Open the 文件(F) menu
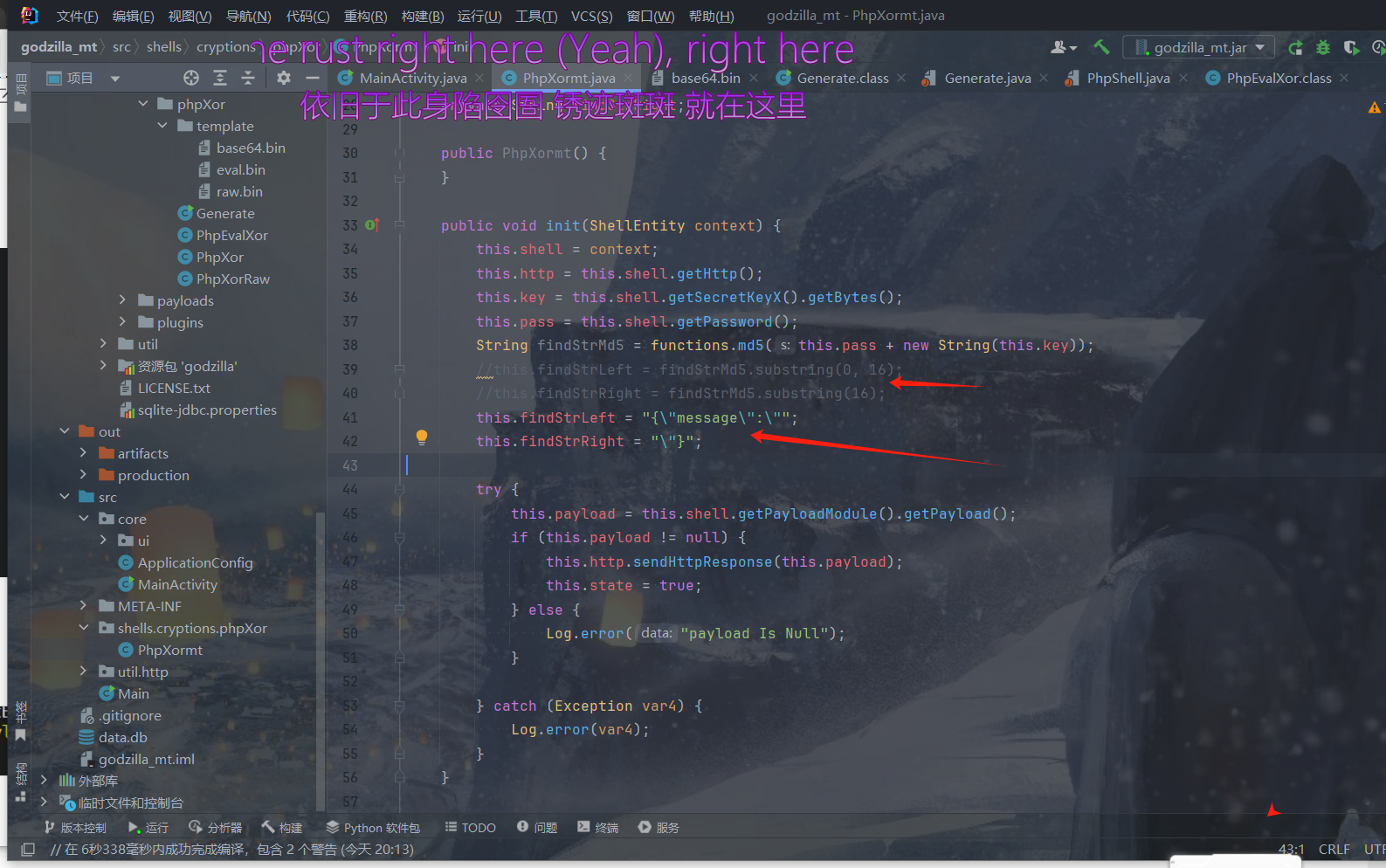The height and width of the screenshot is (868, 1386). (x=77, y=16)
